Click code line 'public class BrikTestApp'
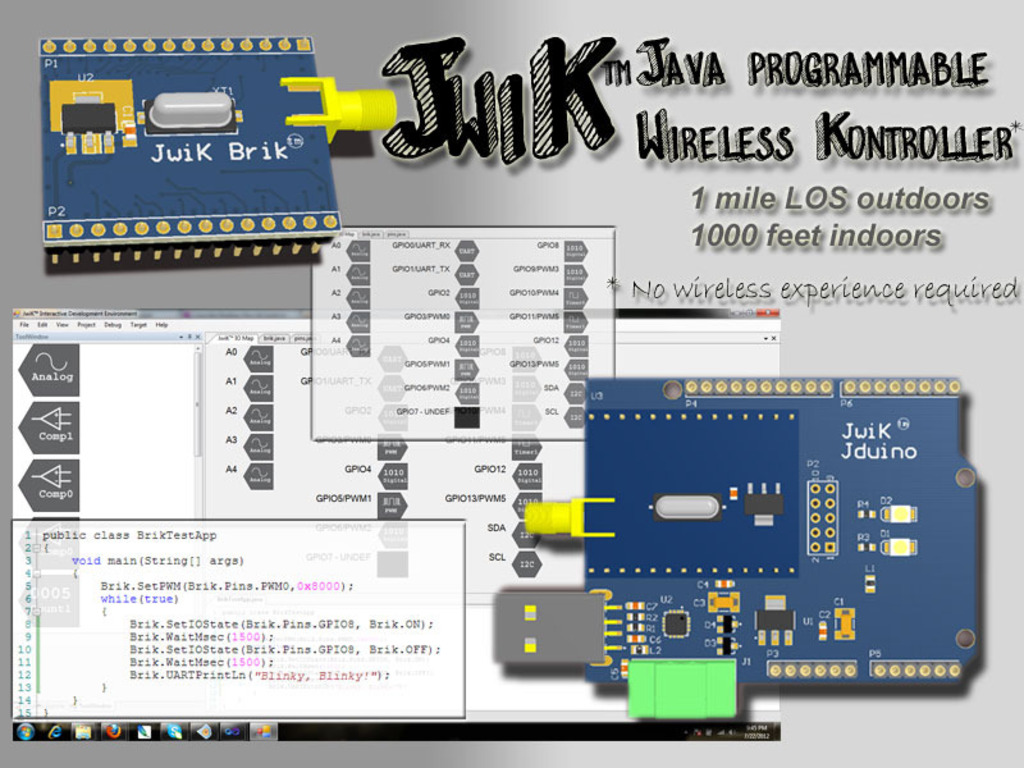The height and width of the screenshot is (768, 1024). click(129, 535)
